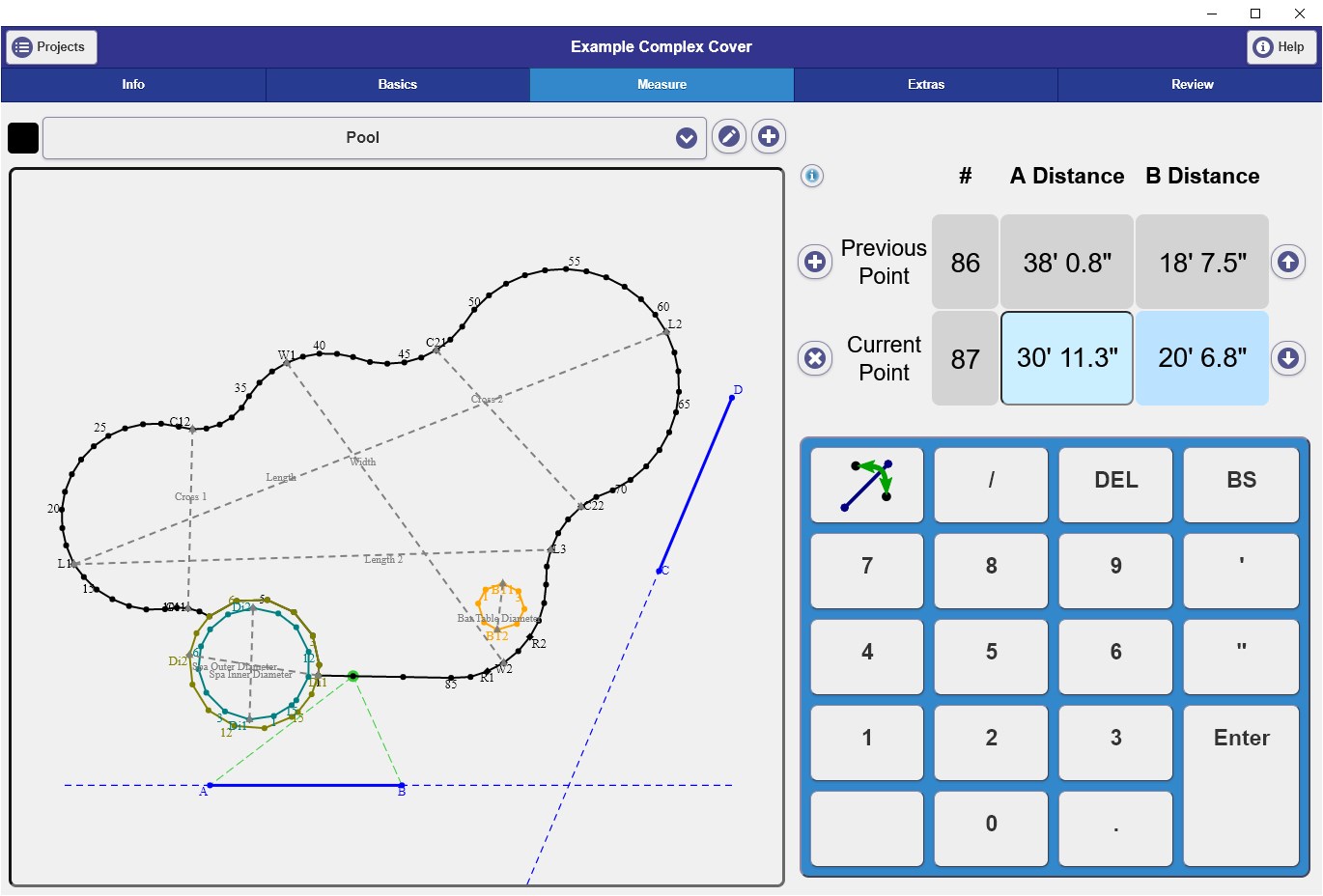Open the Extras tab

coord(926,85)
